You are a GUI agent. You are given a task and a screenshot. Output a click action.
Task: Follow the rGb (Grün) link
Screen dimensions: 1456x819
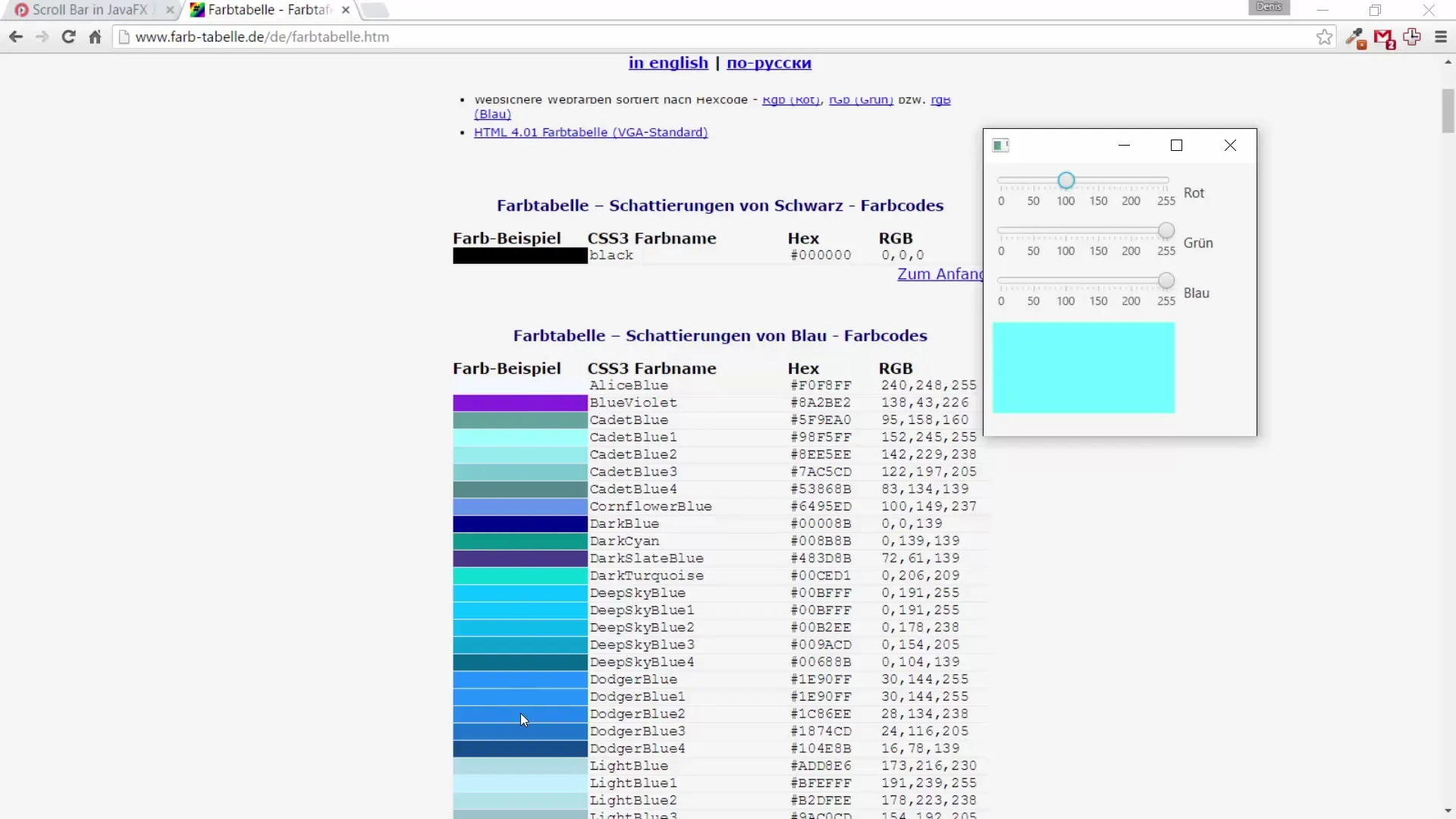(x=861, y=100)
